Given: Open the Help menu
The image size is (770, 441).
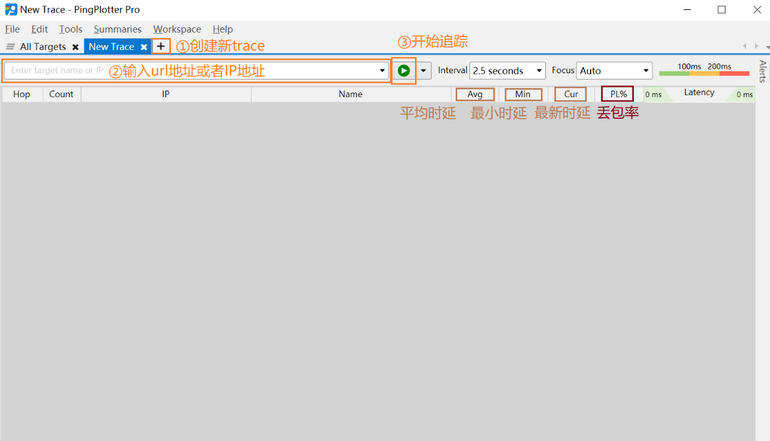Looking at the screenshot, I should click(222, 29).
